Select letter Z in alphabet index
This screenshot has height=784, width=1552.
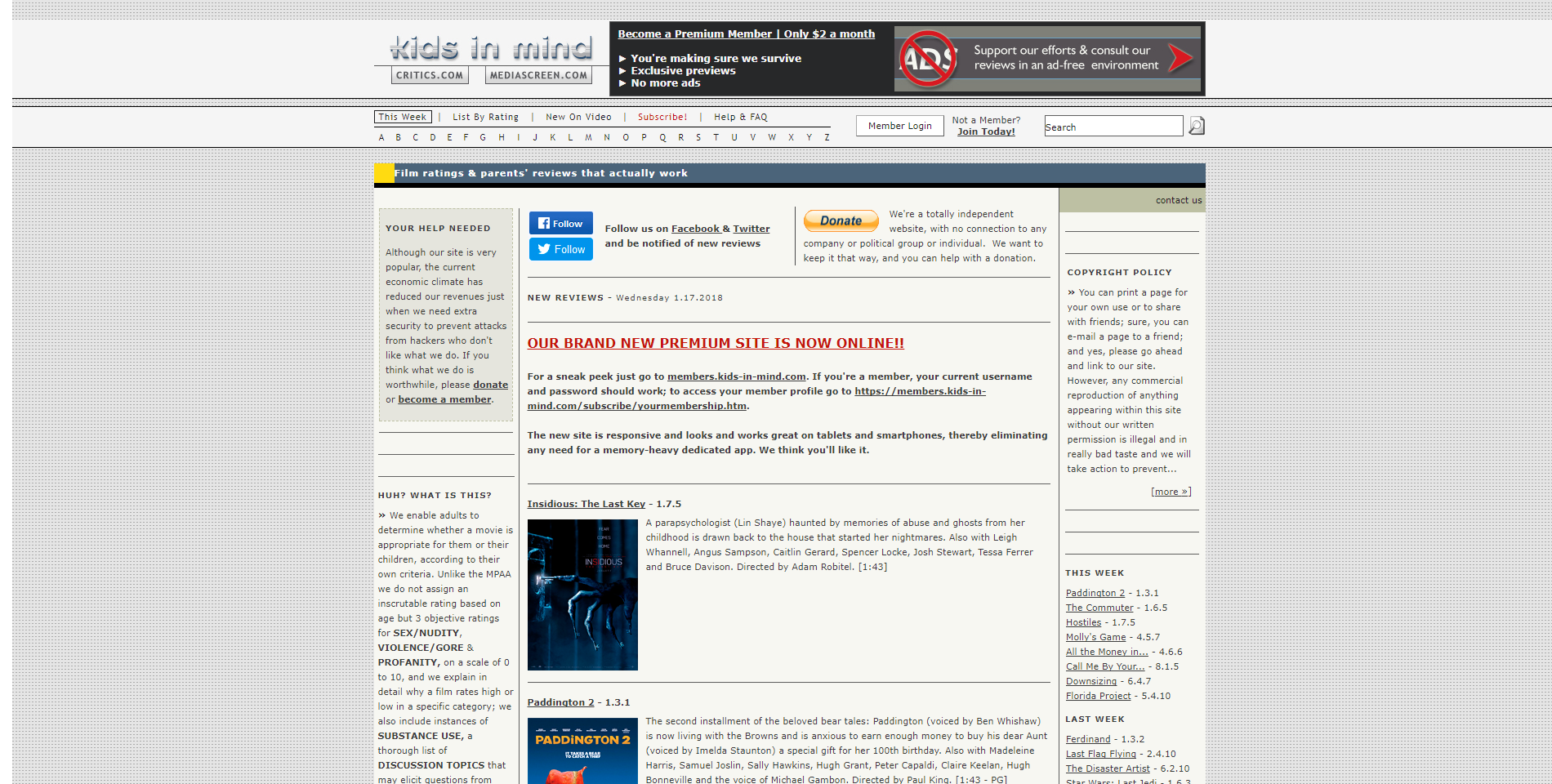(827, 137)
